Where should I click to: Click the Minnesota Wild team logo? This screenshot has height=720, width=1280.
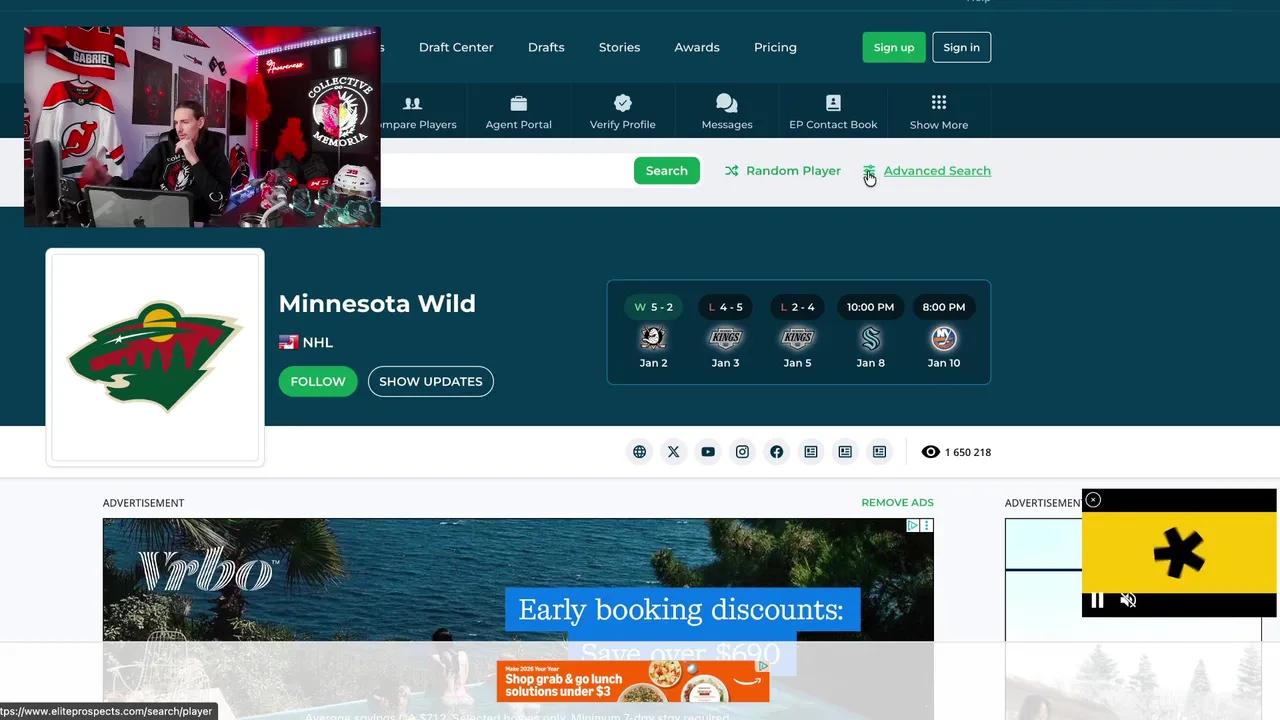click(155, 357)
